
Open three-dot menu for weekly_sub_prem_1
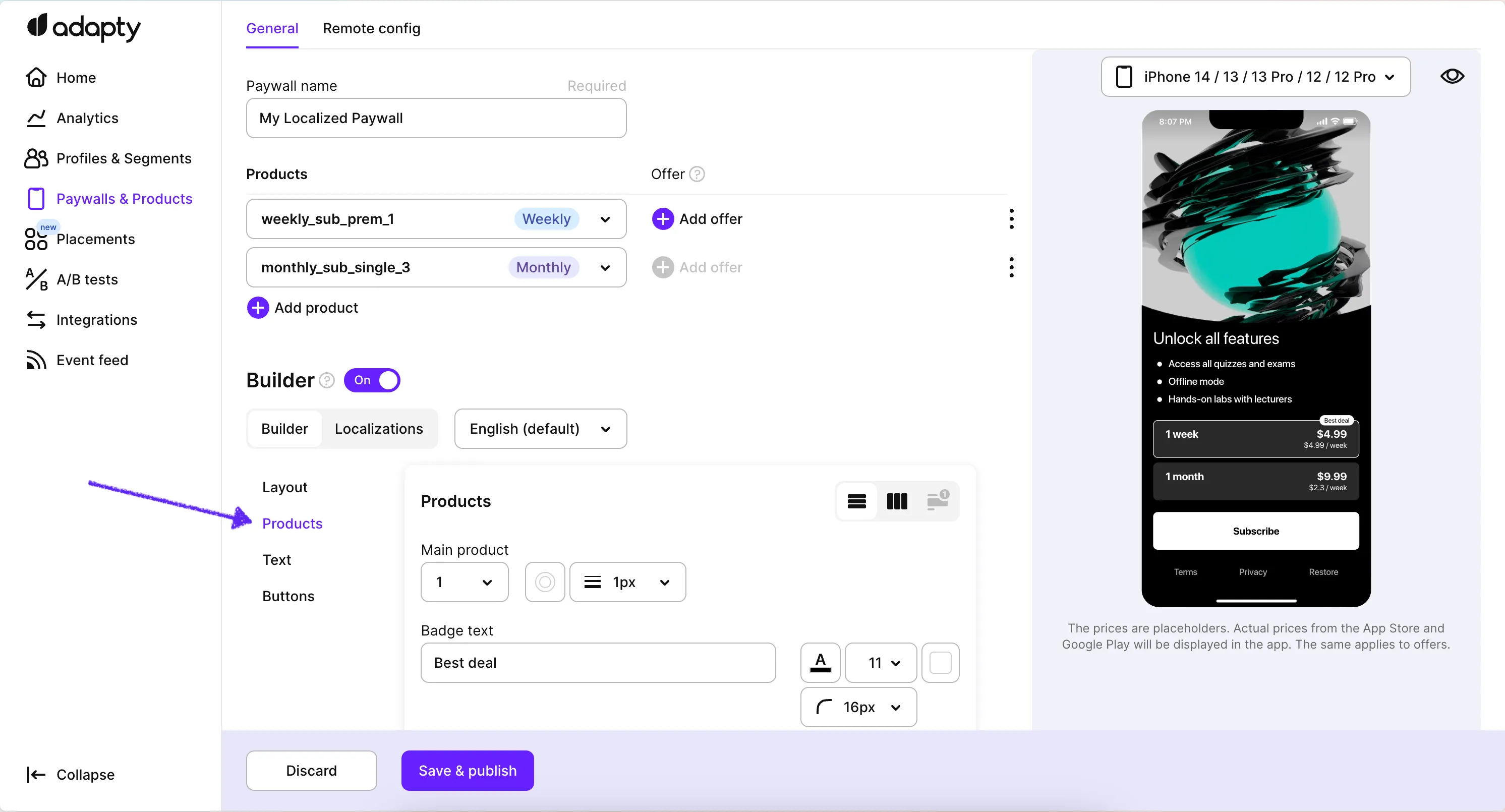pos(1011,219)
